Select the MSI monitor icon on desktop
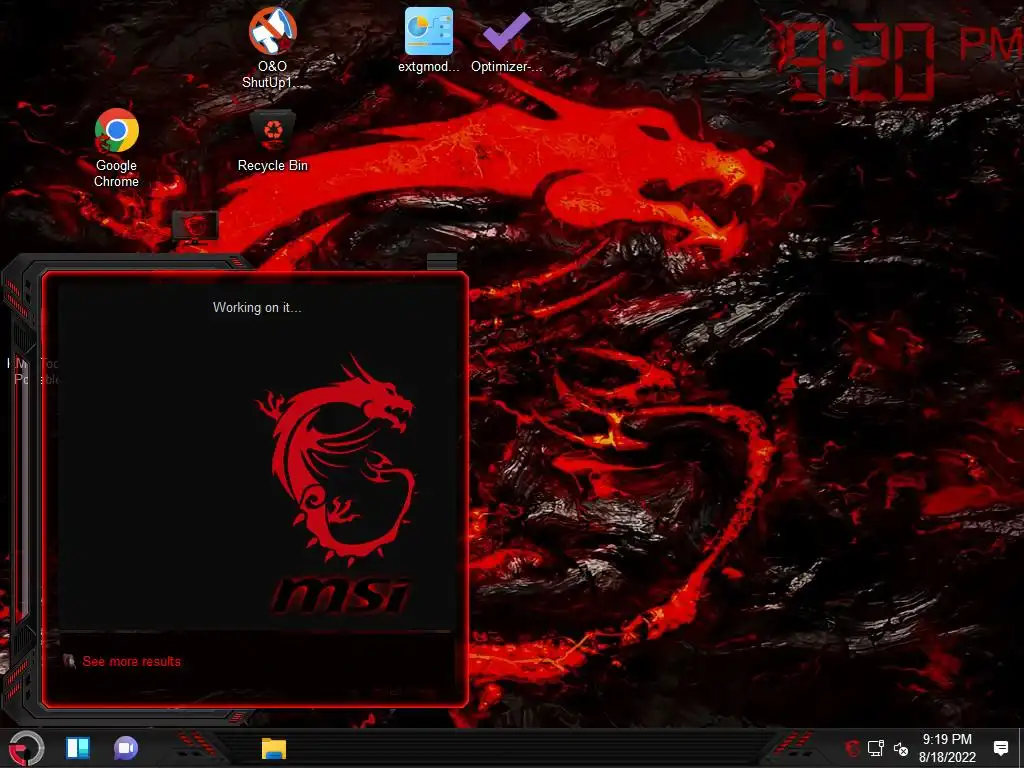The height and width of the screenshot is (768, 1024). click(195, 227)
